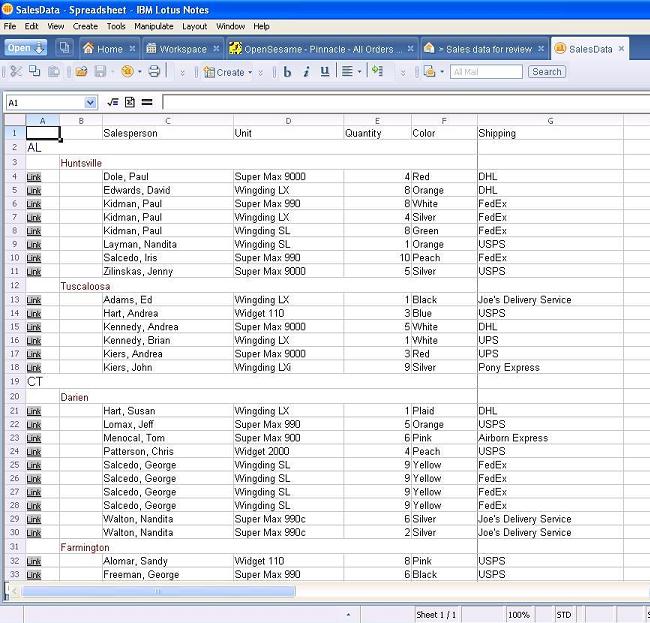Toggle underline formatting
Viewport: 650px width, 623px height.
click(x=324, y=72)
